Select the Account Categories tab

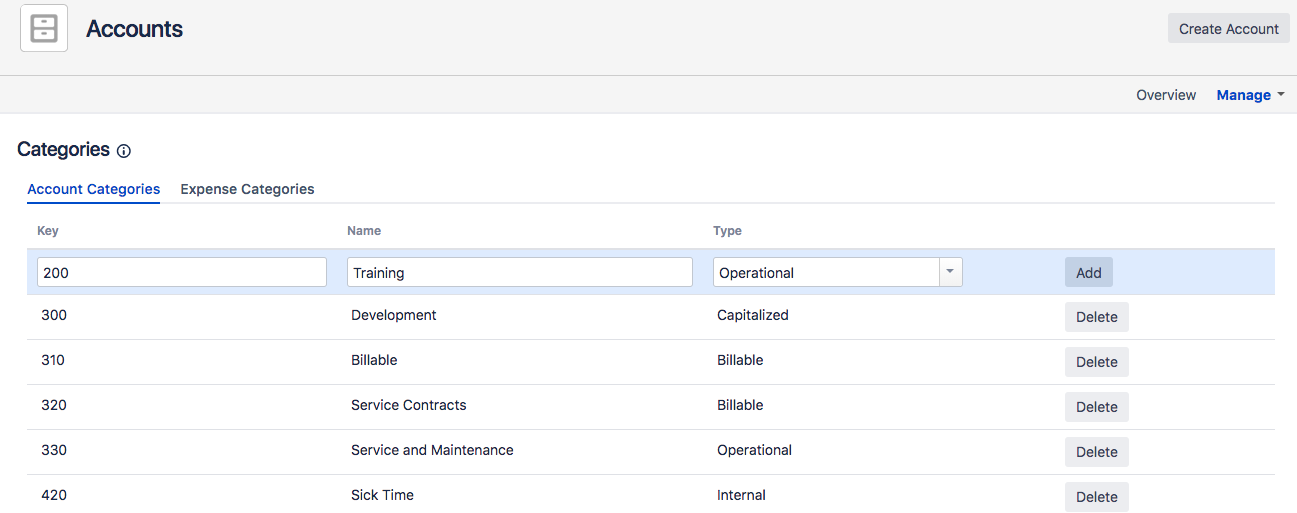coord(93,189)
